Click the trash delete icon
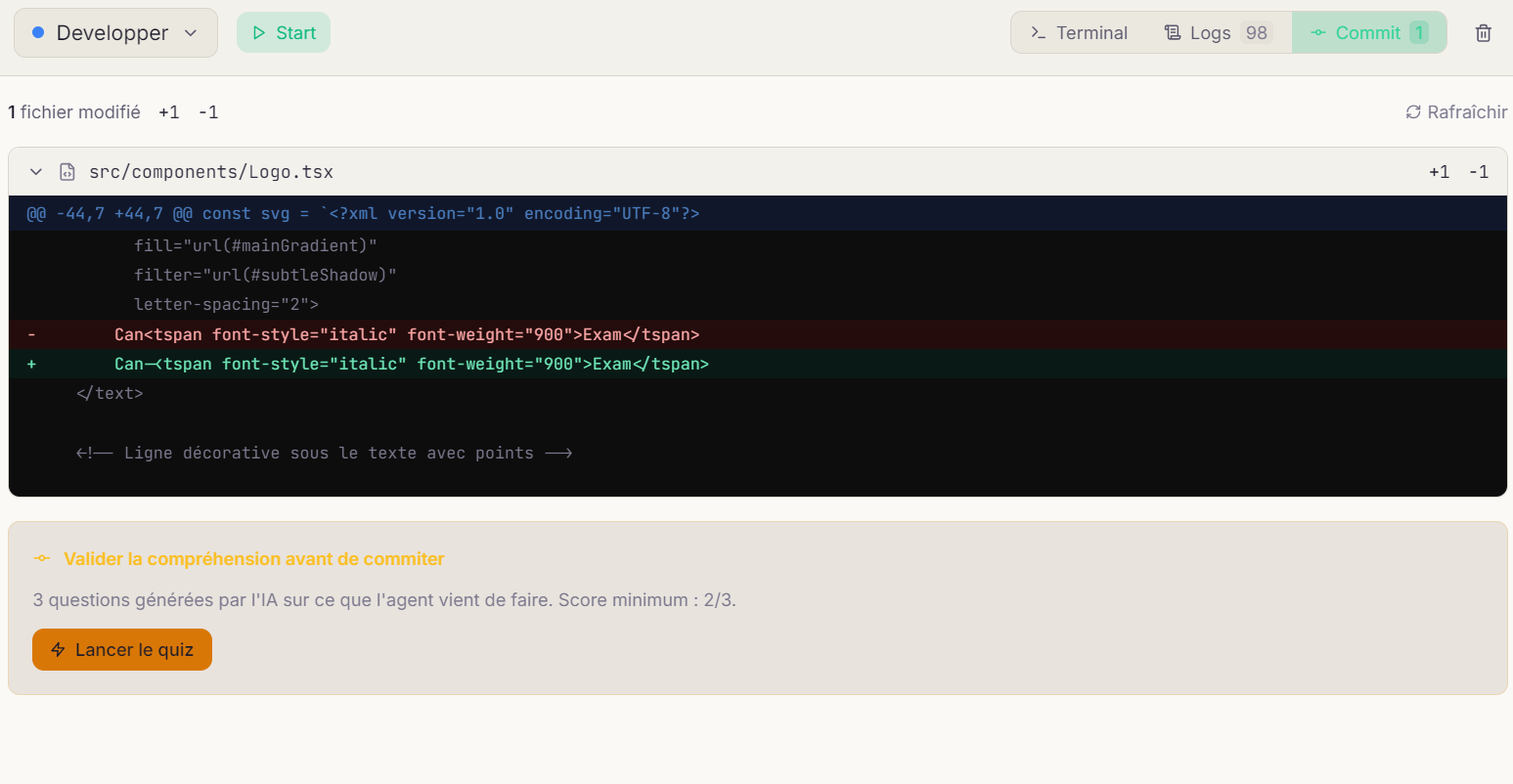The image size is (1513, 784). point(1484,33)
